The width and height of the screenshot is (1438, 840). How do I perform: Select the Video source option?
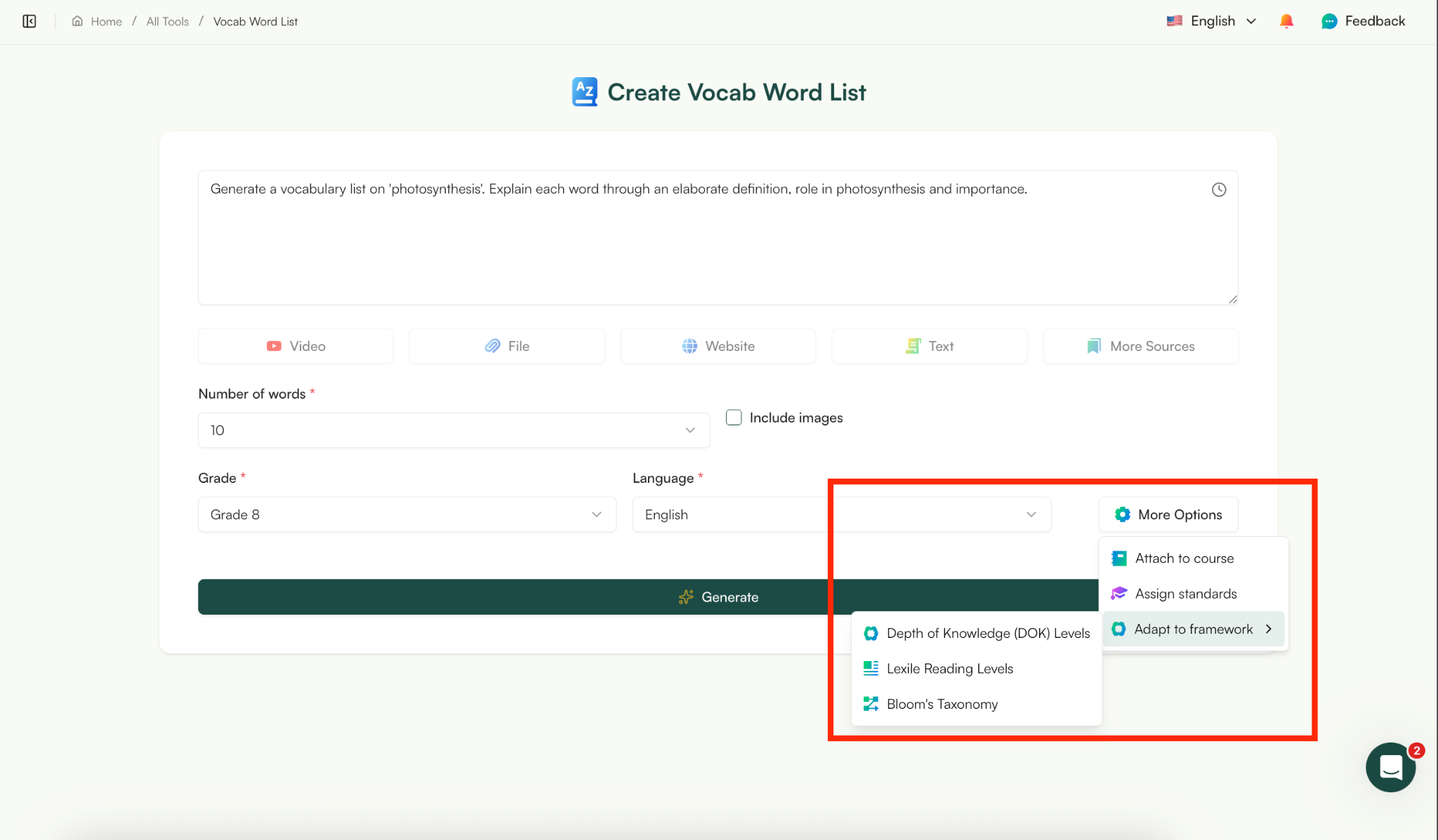pyautogui.click(x=296, y=345)
